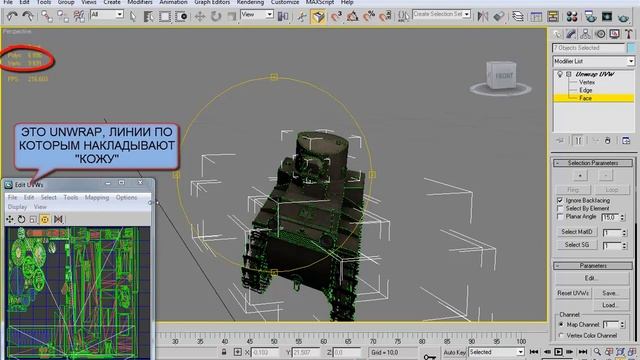The image size is (640, 360).
Task: Open the Schematic View icon
Action: point(553,16)
